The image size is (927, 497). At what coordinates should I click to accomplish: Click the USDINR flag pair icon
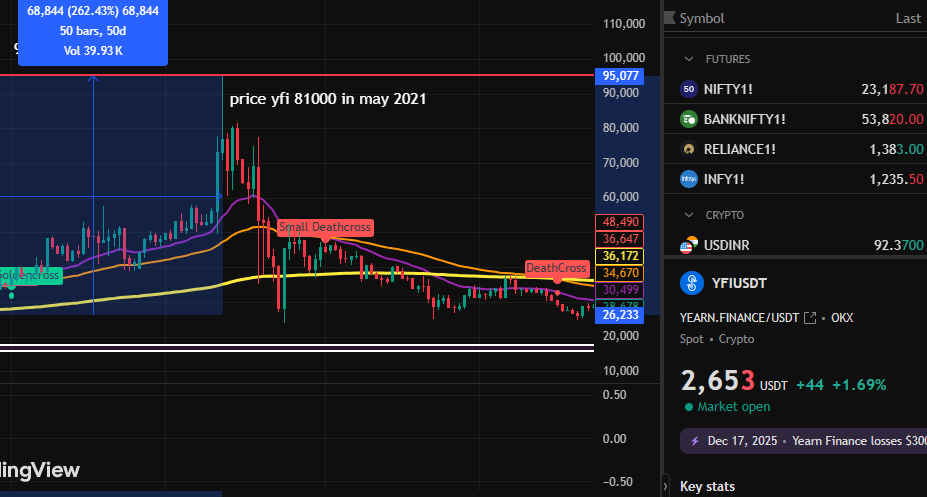click(689, 245)
